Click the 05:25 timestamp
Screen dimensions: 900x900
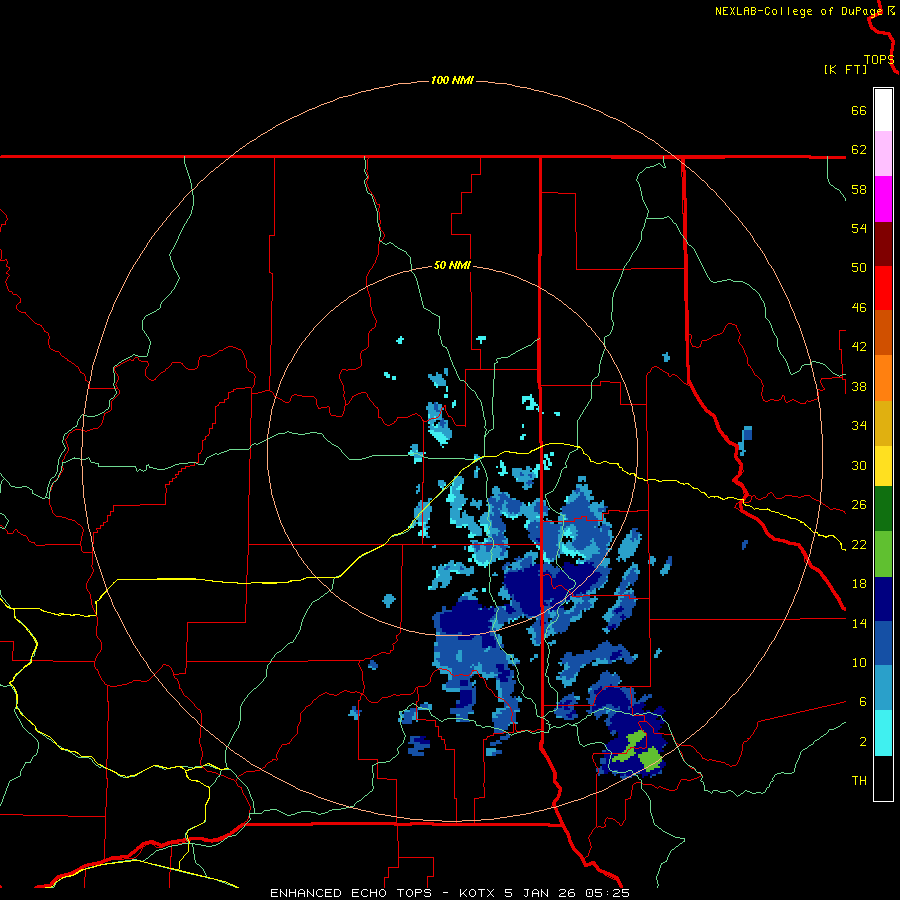coord(607,893)
